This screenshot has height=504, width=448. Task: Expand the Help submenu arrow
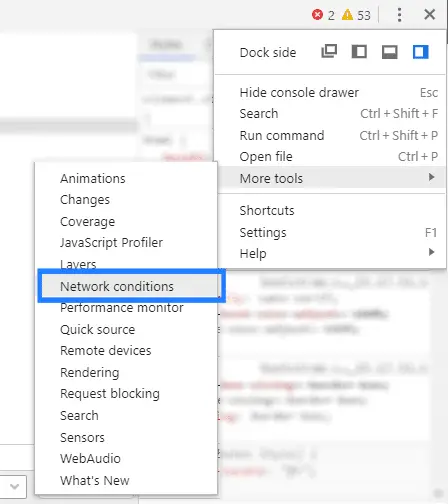tap(431, 252)
